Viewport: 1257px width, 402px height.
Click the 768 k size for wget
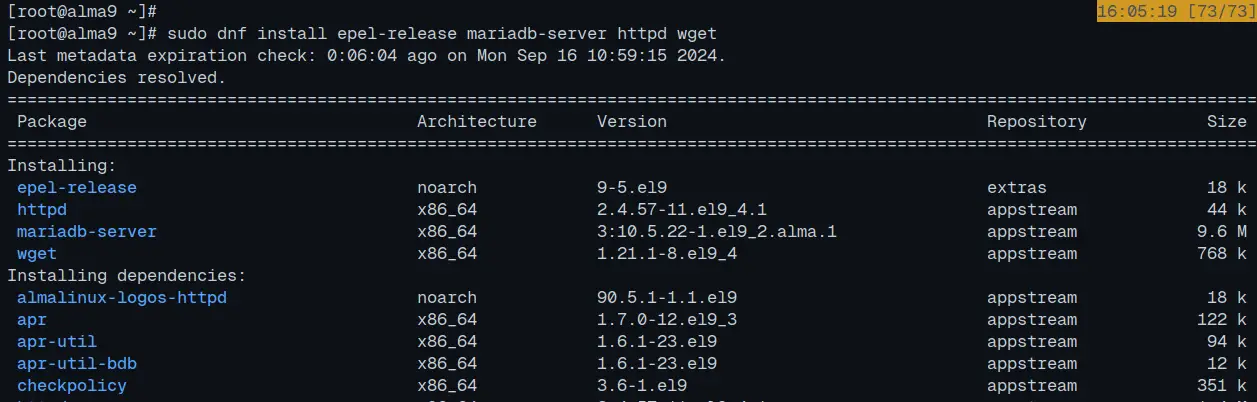click(1221, 254)
